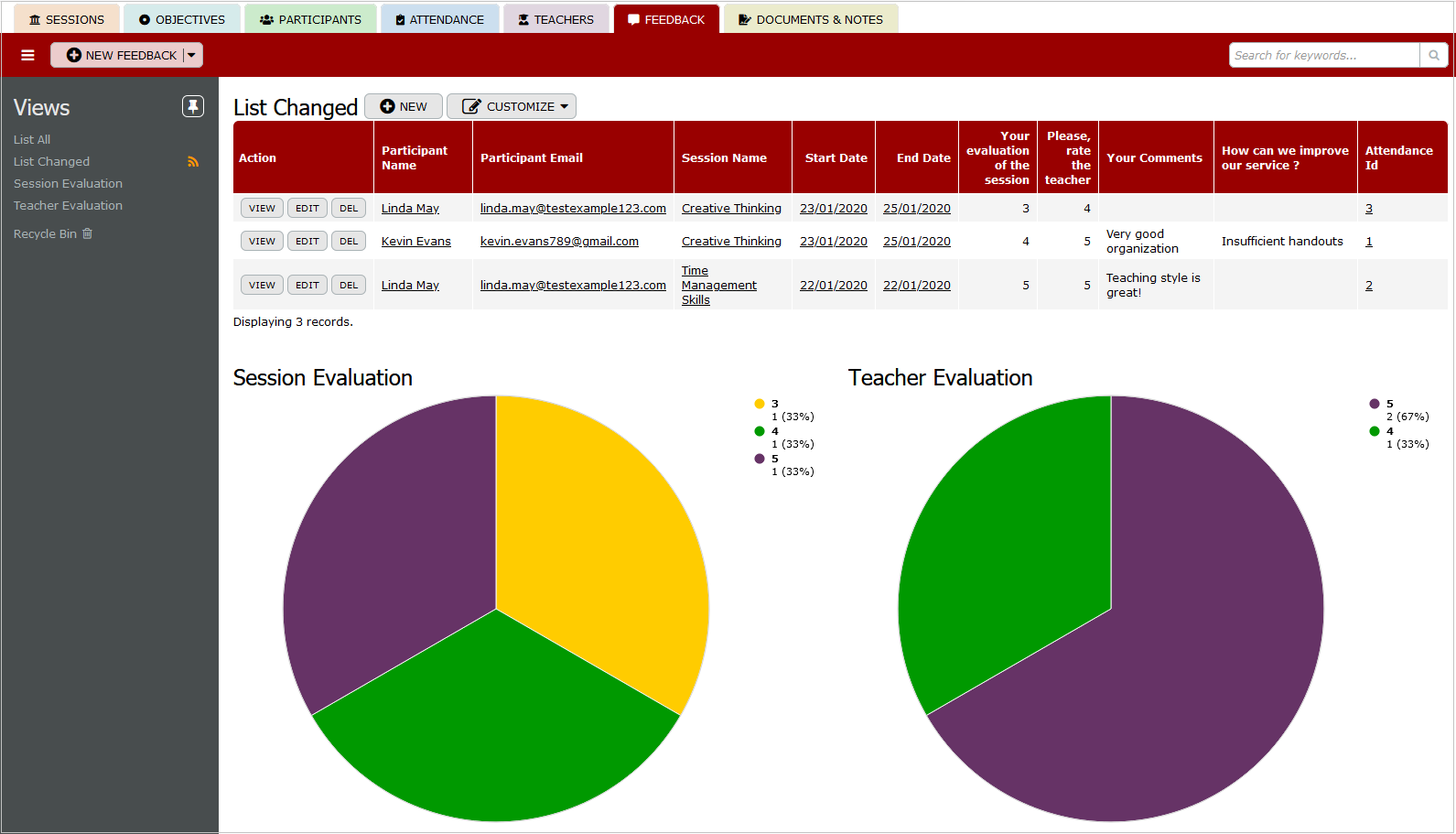Delete the Time Management Skills feedback row
The width and height of the screenshot is (1456, 834).
[x=349, y=286]
